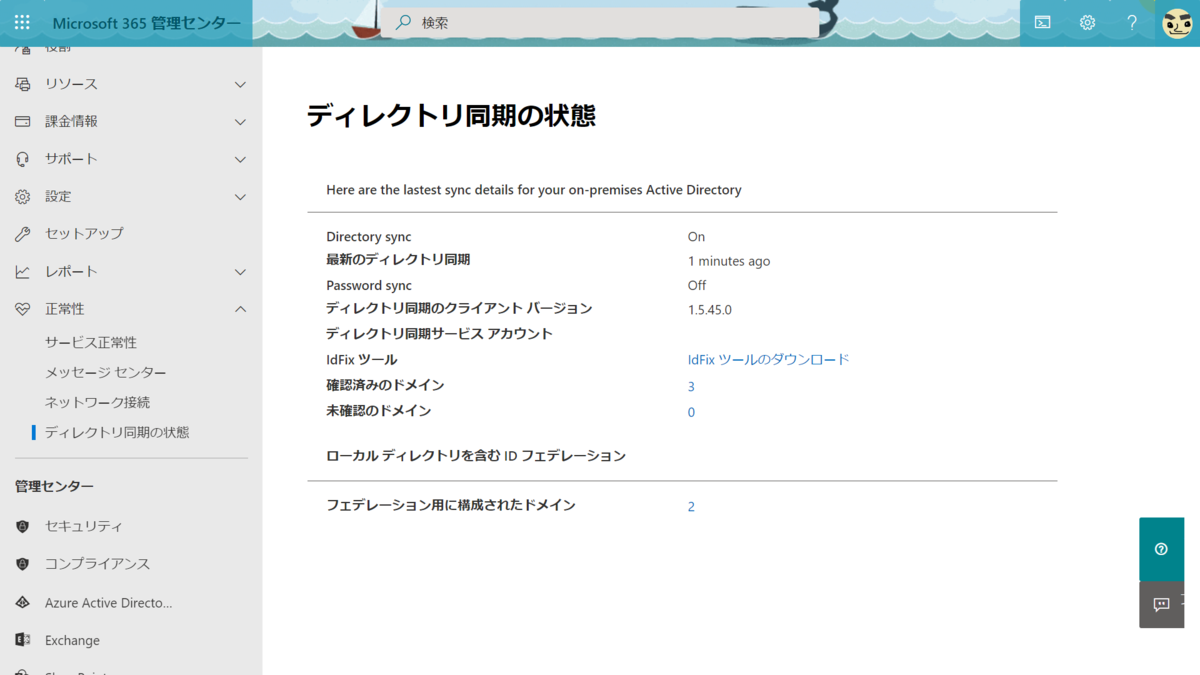
Task: Click the billing card icon
Action: (22, 121)
